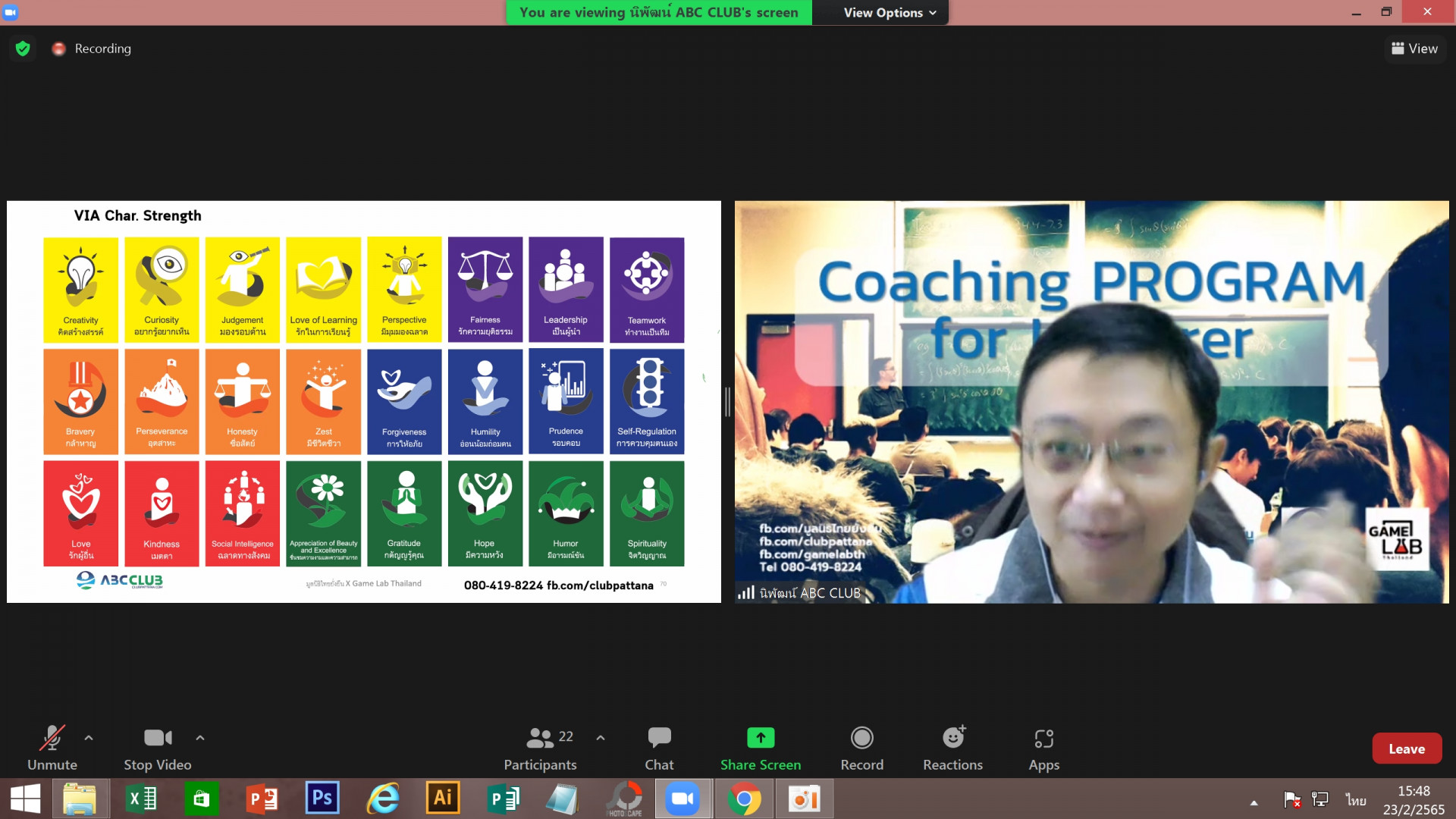
Task: Switch to Zoom in the taskbar
Action: pos(683,799)
